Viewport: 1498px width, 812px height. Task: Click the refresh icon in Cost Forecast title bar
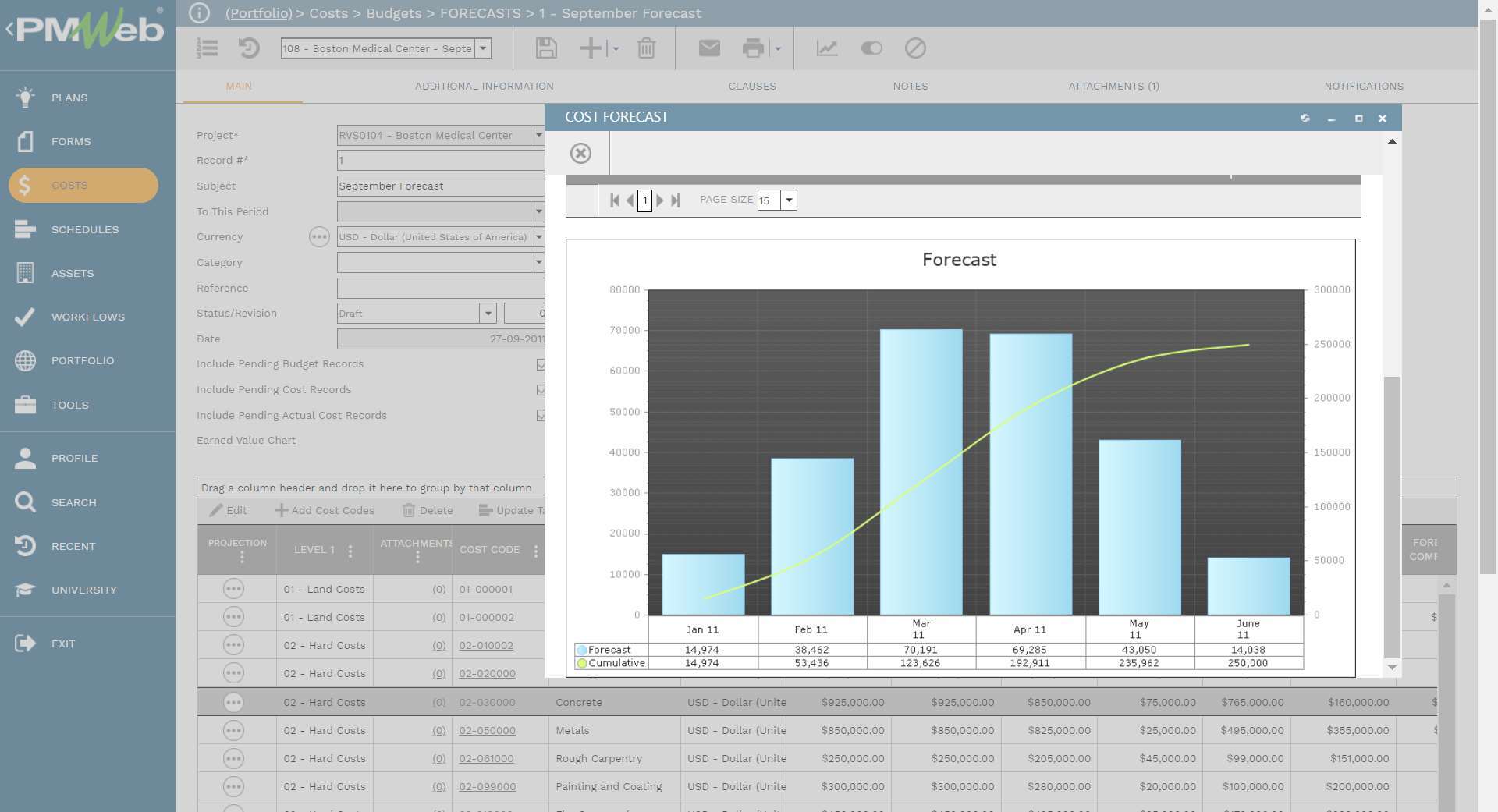(1305, 118)
